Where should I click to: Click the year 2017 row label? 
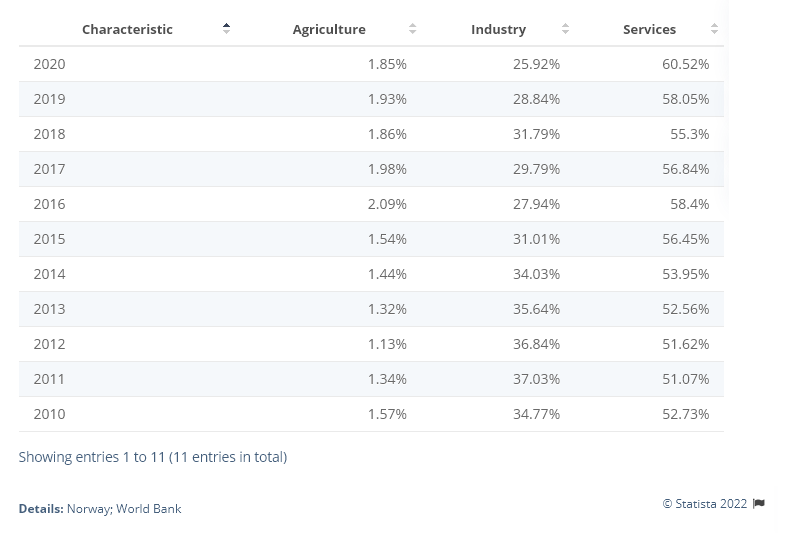pyautogui.click(x=49, y=169)
